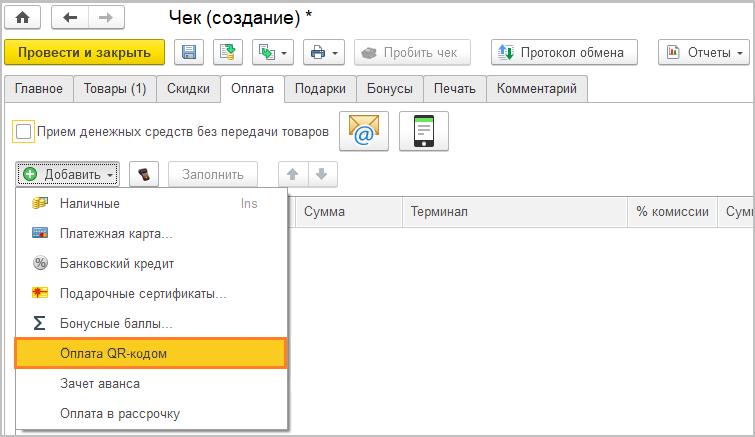Save the receipt with the floppy disk icon
The width and height of the screenshot is (755, 437).
[189, 52]
